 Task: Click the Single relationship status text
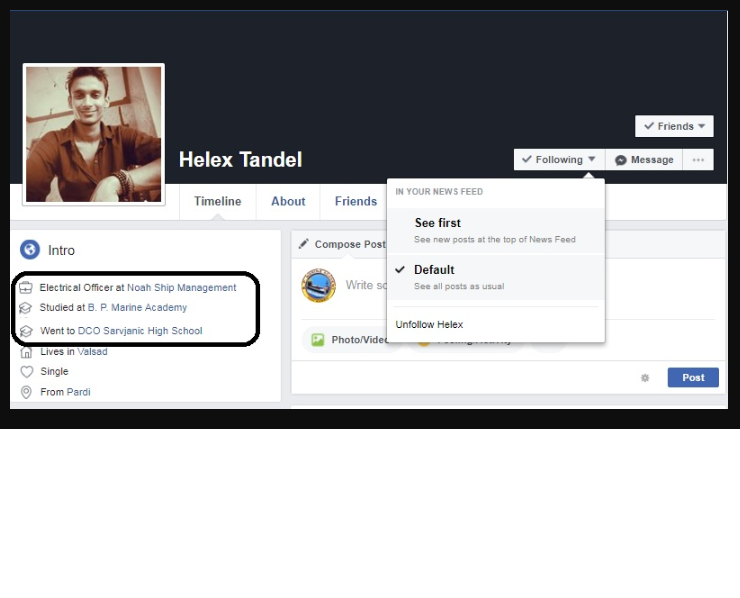54,371
